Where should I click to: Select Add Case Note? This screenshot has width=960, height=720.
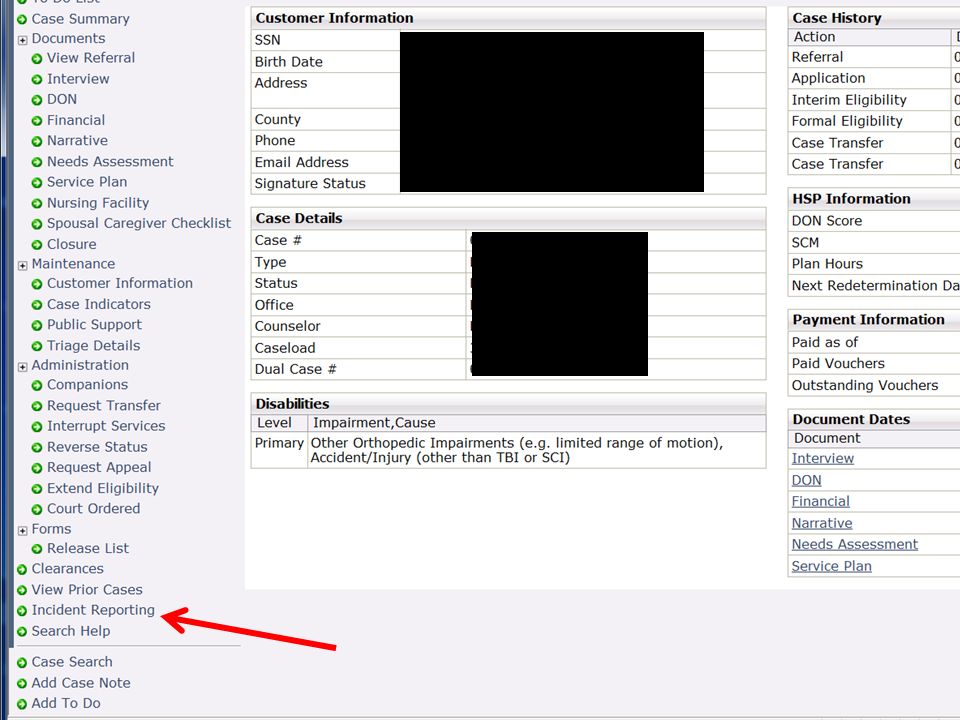[x=81, y=683]
